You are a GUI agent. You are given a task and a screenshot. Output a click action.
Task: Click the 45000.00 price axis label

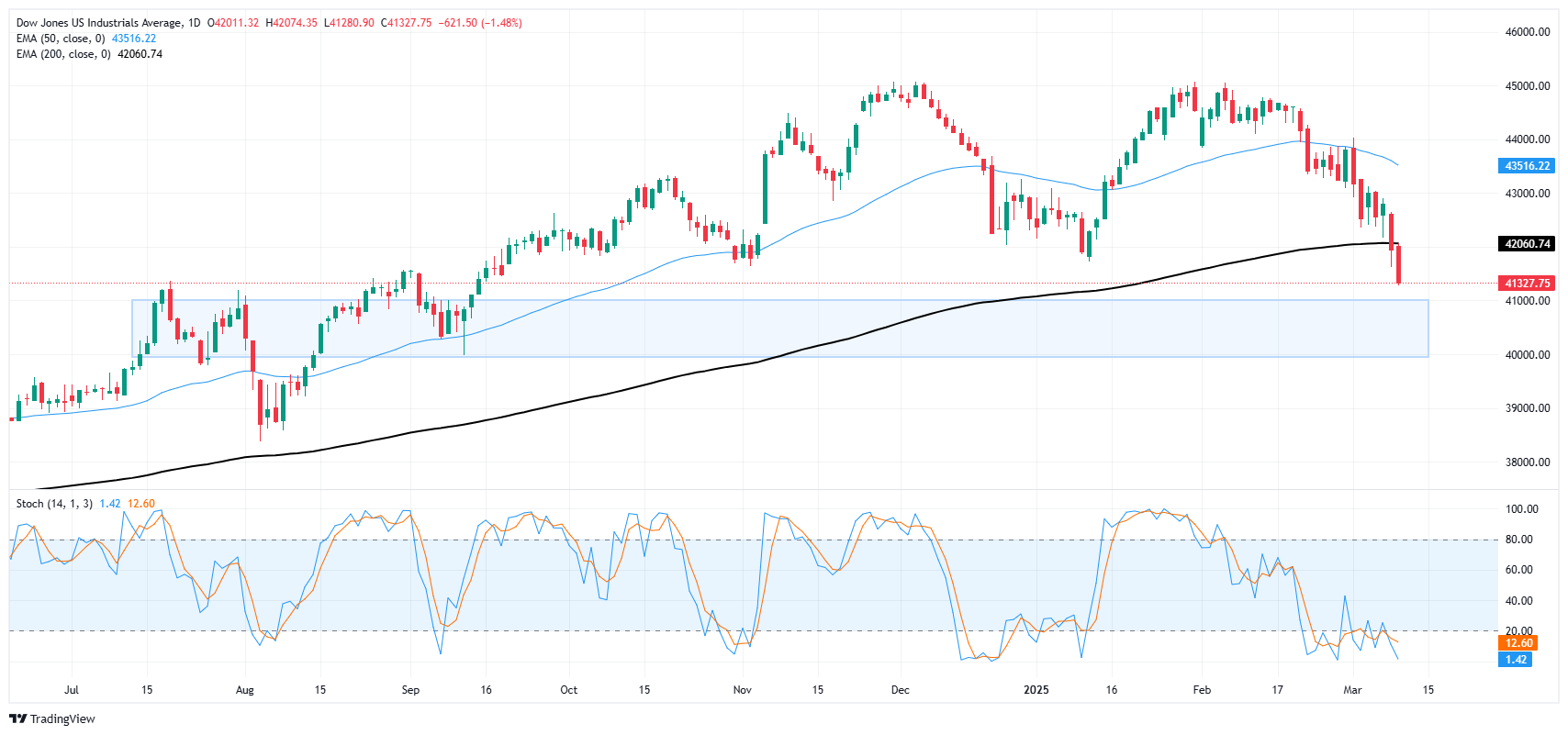[x=1528, y=86]
